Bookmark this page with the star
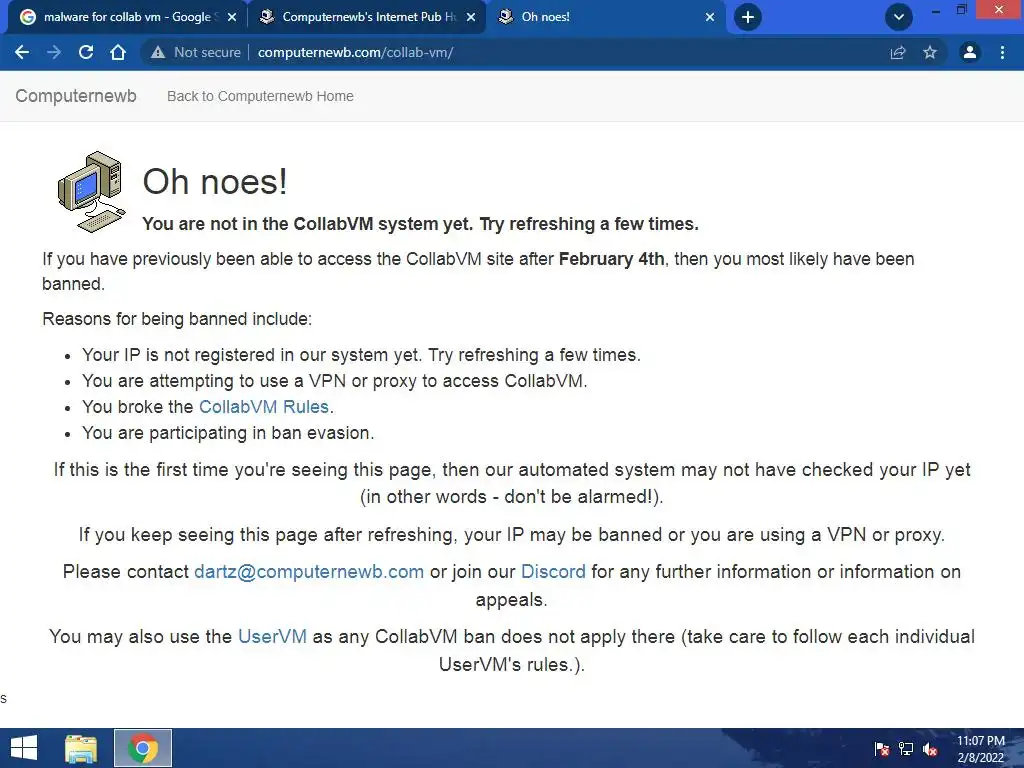This screenshot has width=1024, height=768. click(930, 52)
